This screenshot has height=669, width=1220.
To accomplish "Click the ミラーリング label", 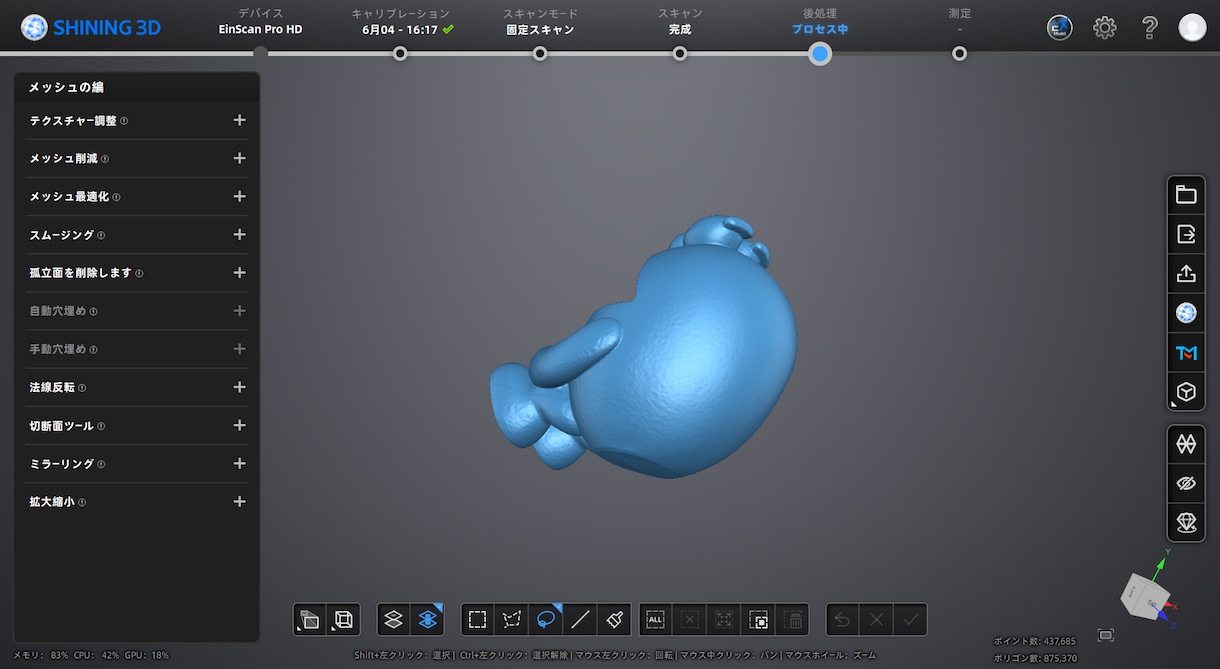I will pos(62,464).
